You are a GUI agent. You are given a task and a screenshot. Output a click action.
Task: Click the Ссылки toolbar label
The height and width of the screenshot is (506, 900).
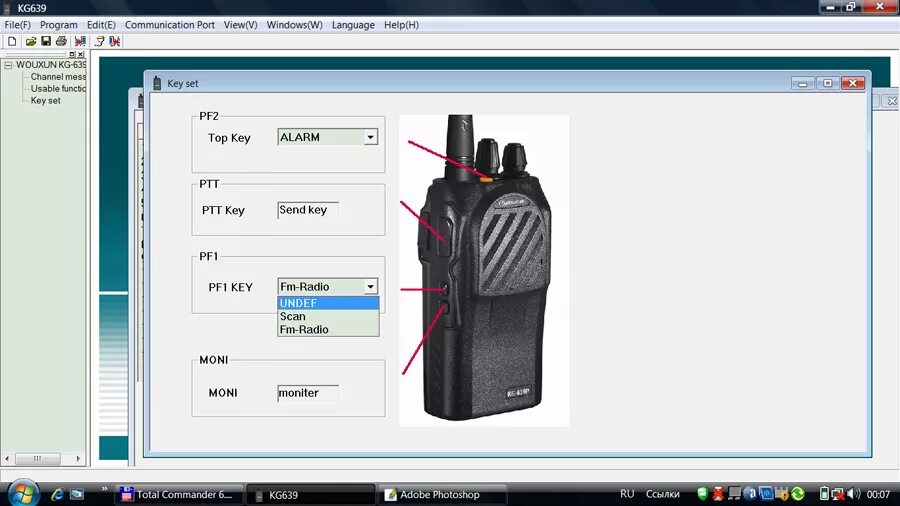662,494
